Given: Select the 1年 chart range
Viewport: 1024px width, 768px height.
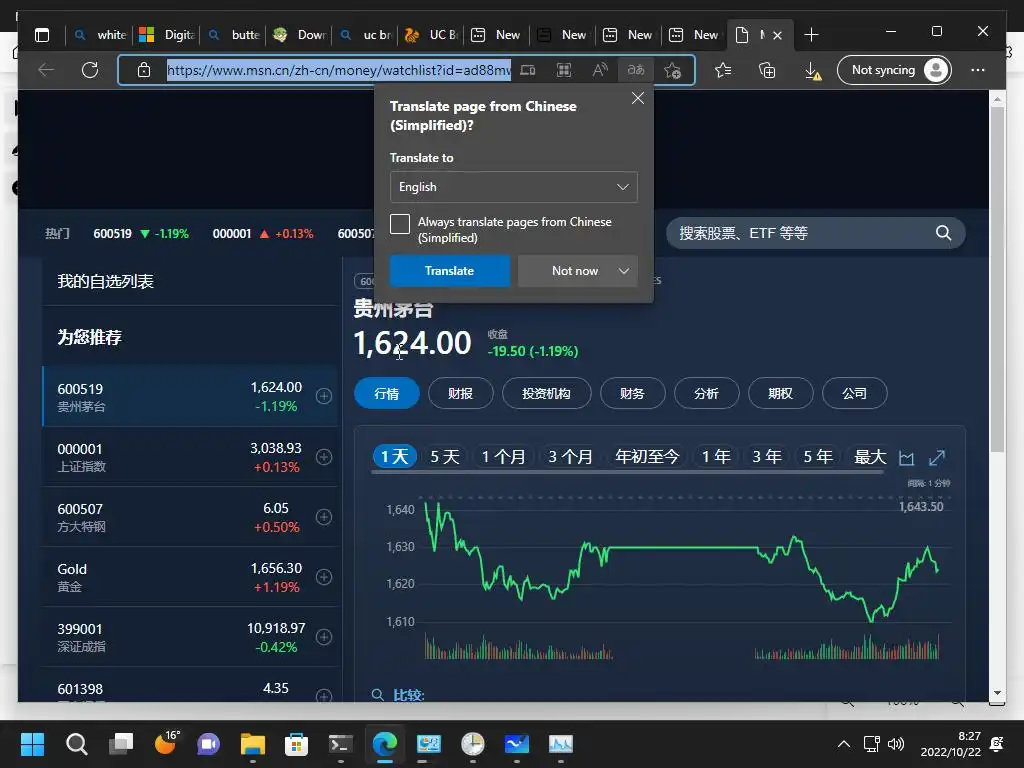Looking at the screenshot, I should click(x=716, y=456).
